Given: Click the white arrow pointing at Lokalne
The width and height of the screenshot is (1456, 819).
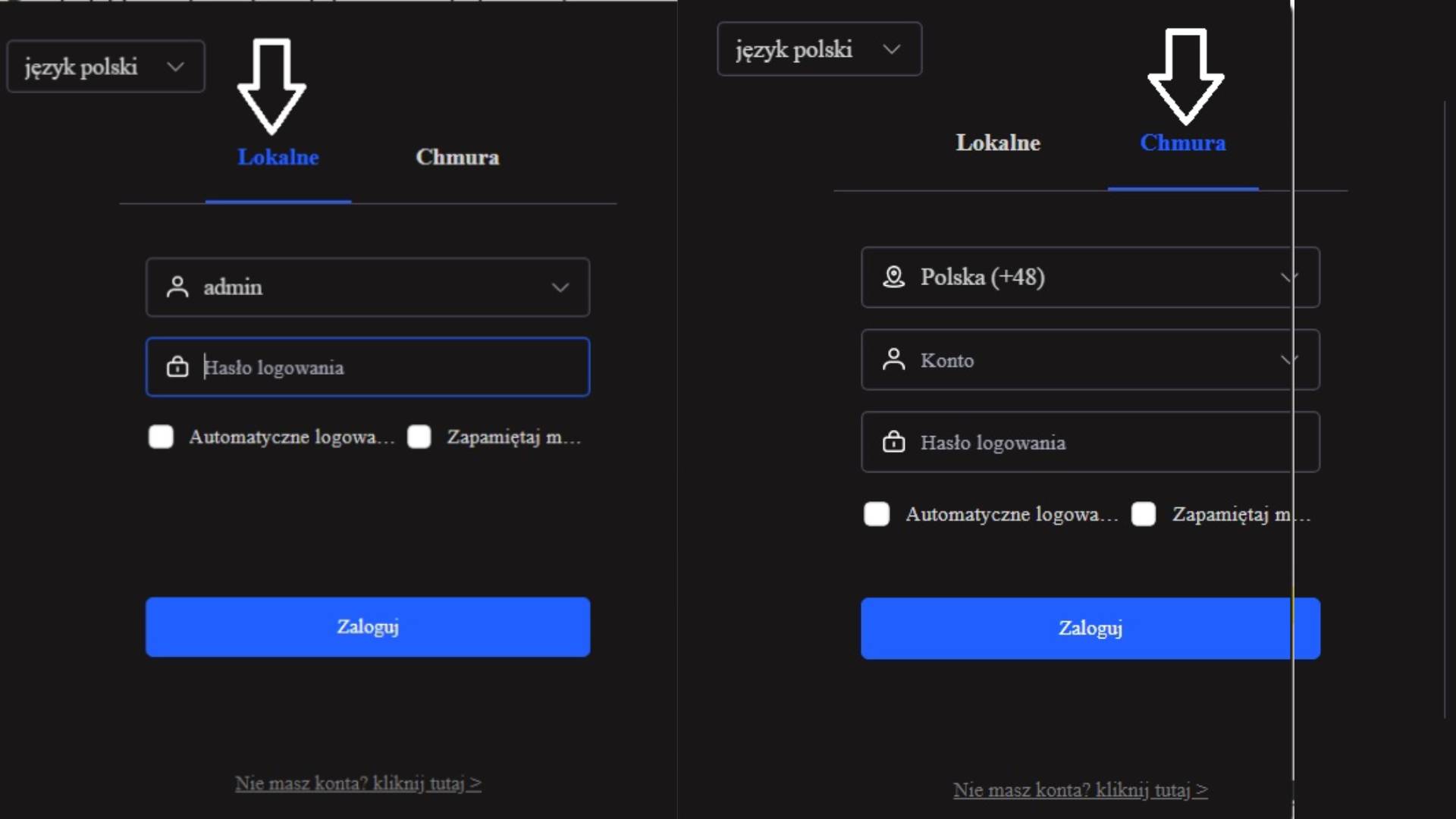Looking at the screenshot, I should pyautogui.click(x=271, y=86).
